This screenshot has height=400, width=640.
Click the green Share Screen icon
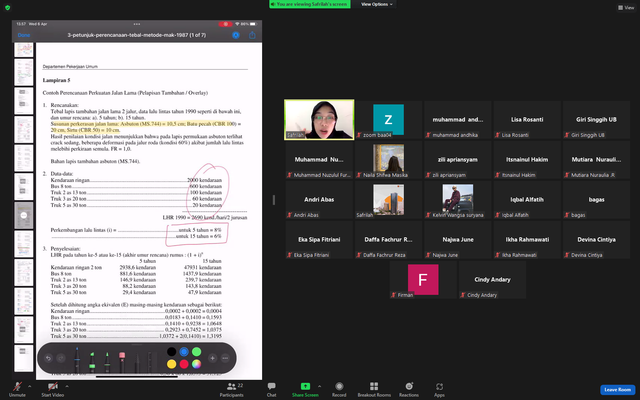coord(305,386)
